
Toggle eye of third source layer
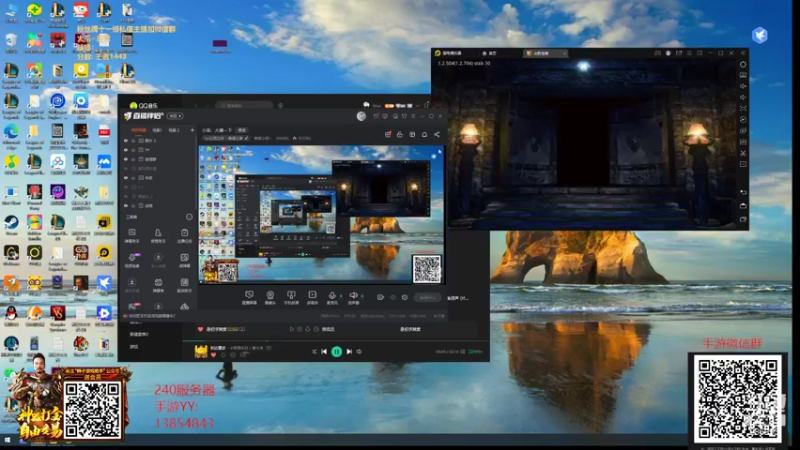pyautogui.click(x=126, y=159)
